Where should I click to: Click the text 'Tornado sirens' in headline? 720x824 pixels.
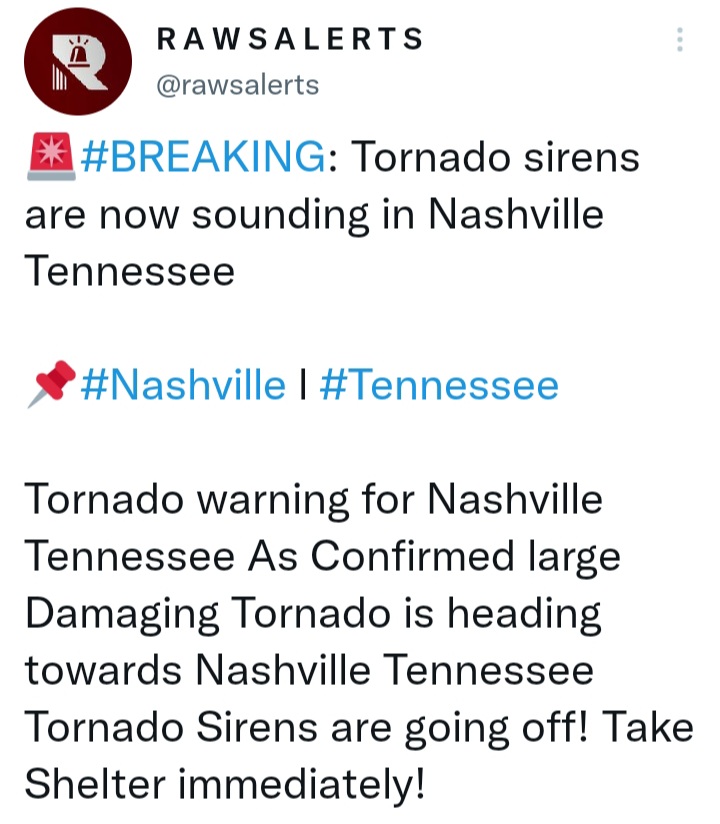[495, 157]
